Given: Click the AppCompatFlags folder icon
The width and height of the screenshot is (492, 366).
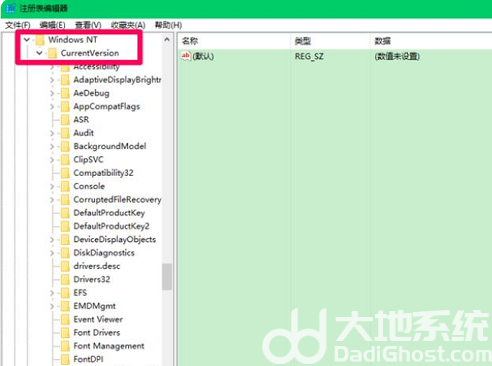Looking at the screenshot, I should pyautogui.click(x=65, y=107).
